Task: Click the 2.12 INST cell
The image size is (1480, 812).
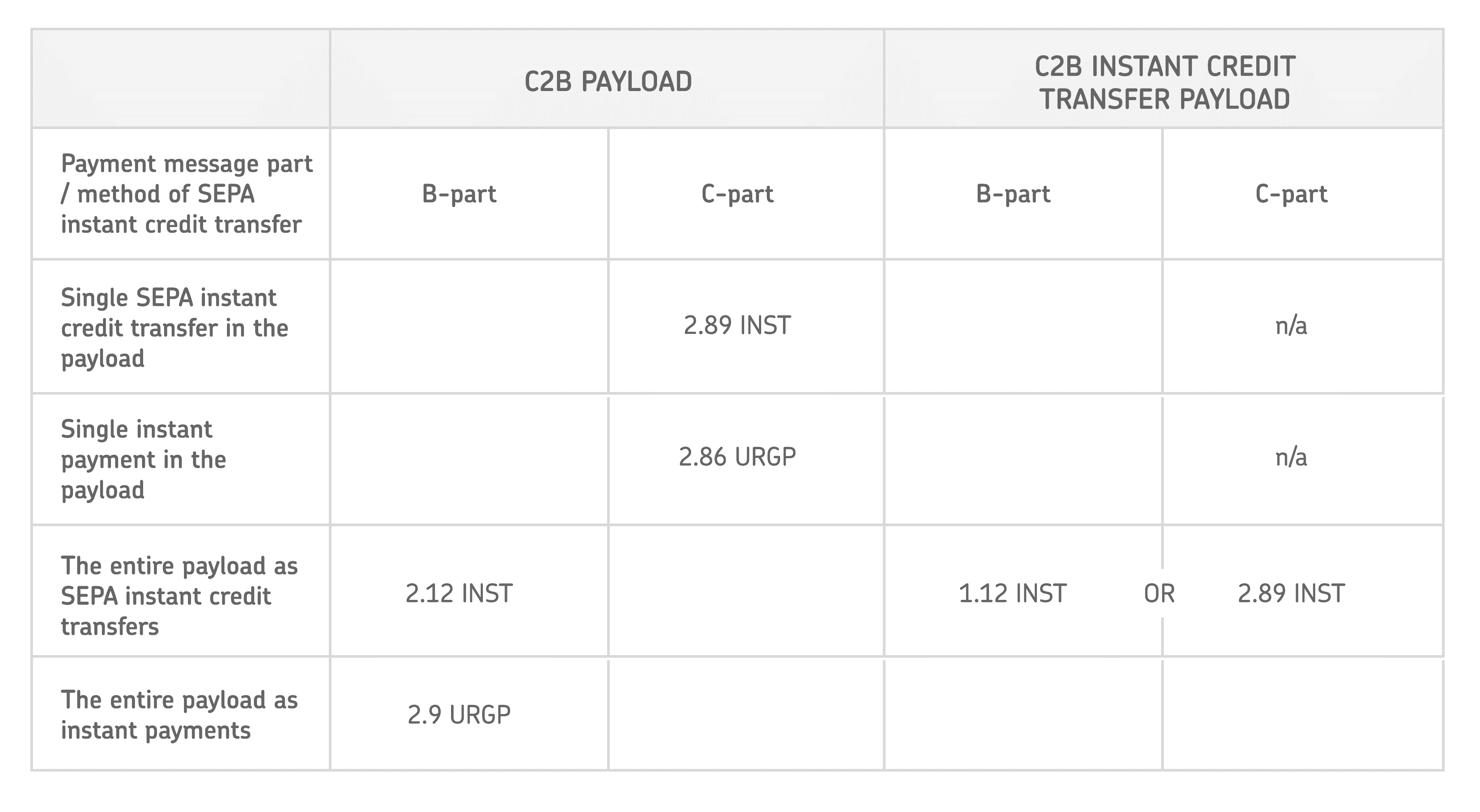Action: coord(459,594)
